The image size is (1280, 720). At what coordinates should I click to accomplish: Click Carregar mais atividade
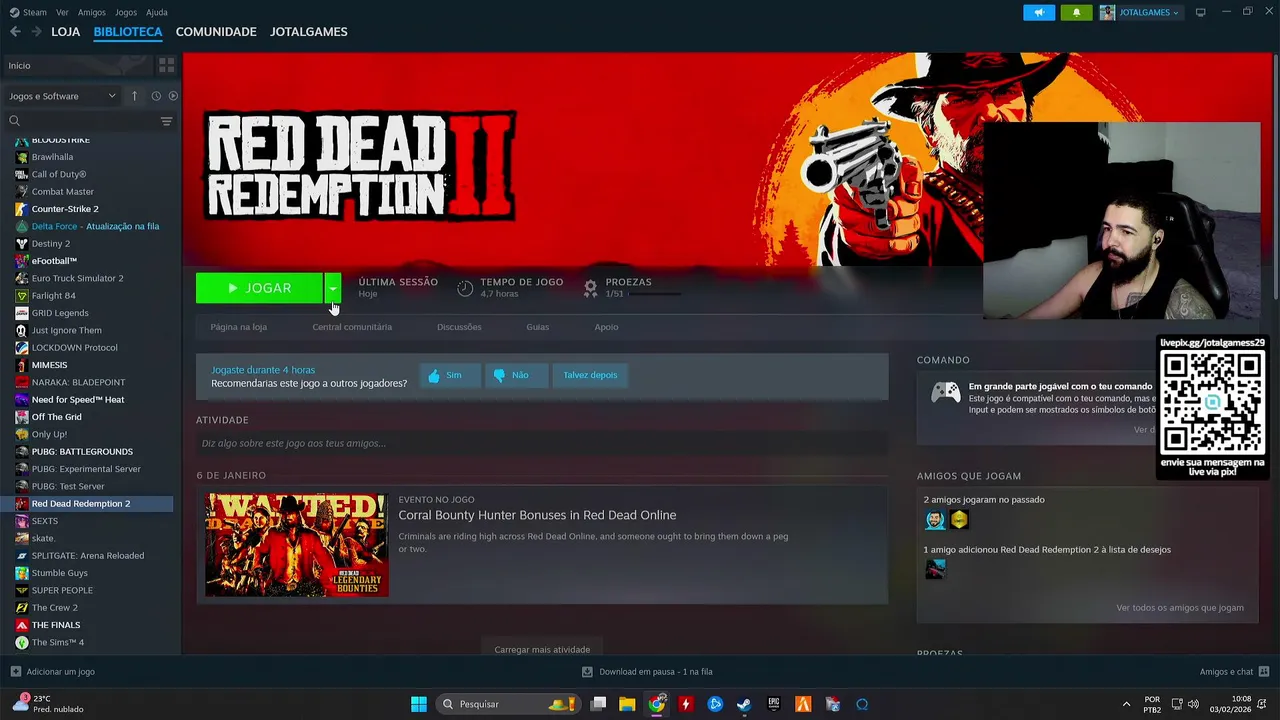(542, 649)
